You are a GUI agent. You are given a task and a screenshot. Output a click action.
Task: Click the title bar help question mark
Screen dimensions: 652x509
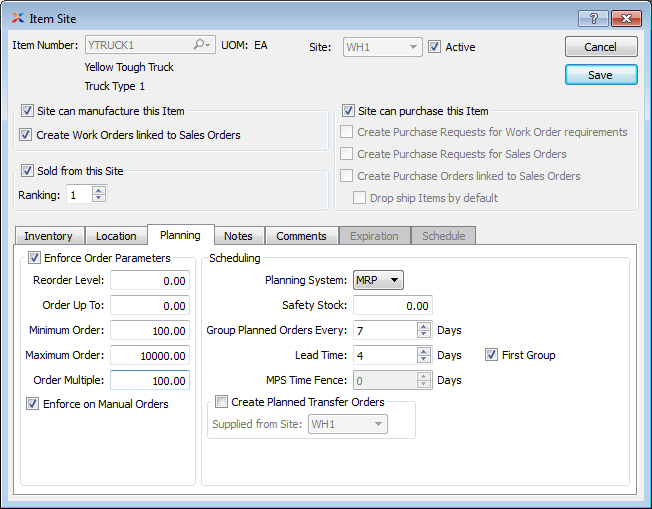click(x=592, y=18)
